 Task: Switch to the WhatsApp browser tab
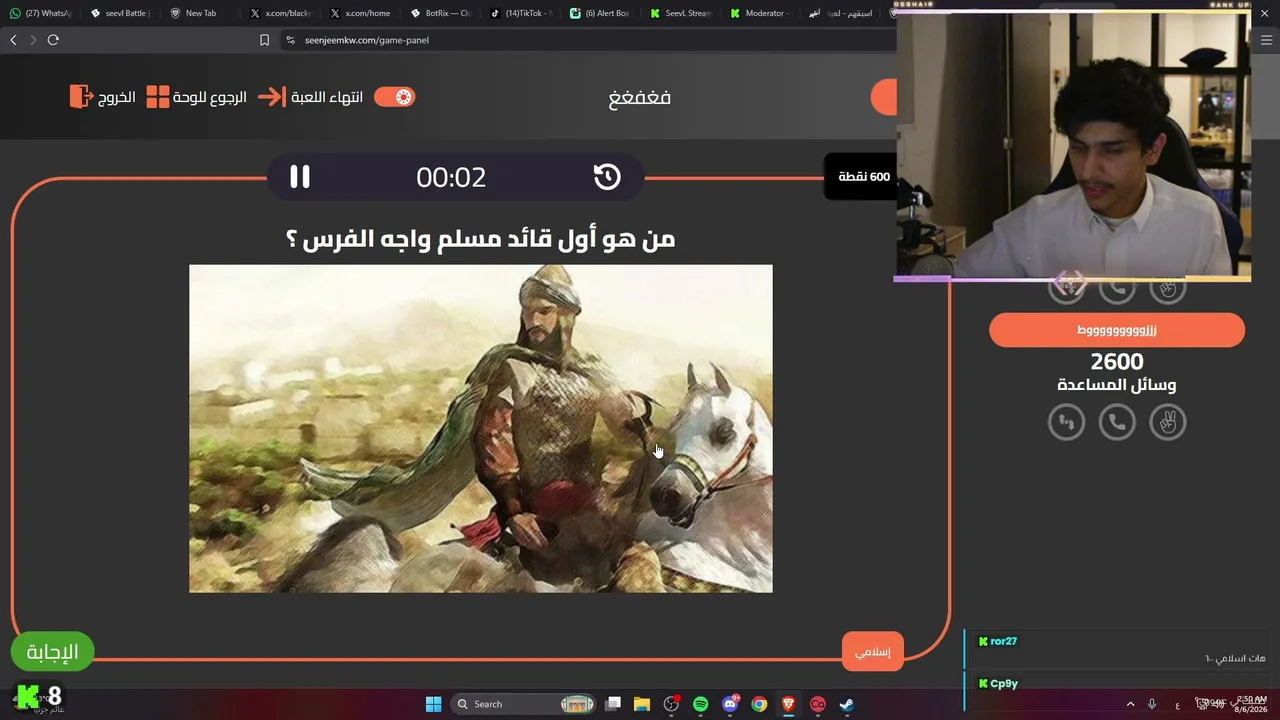(41, 13)
